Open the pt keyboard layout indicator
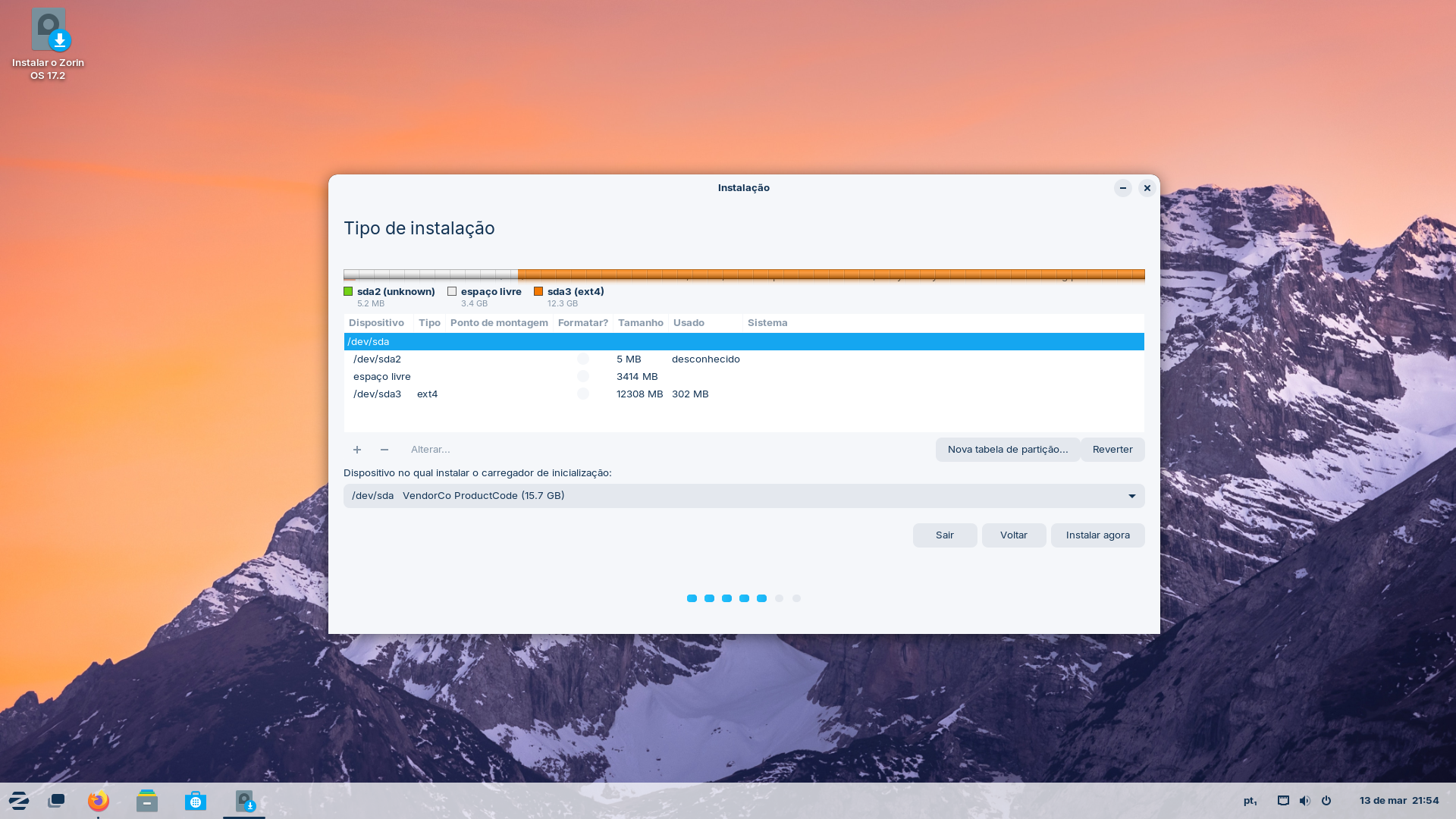Screen dimensions: 1456x819 tap(1250, 801)
